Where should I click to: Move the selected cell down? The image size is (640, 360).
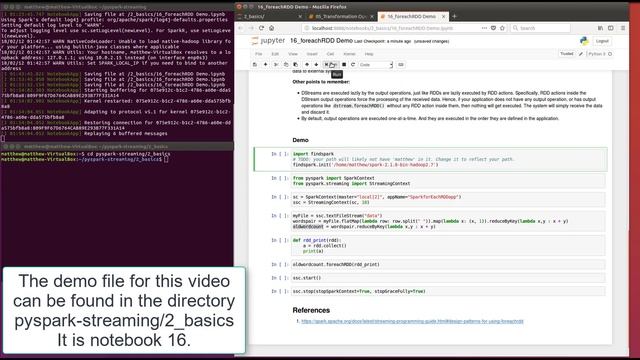click(316, 64)
